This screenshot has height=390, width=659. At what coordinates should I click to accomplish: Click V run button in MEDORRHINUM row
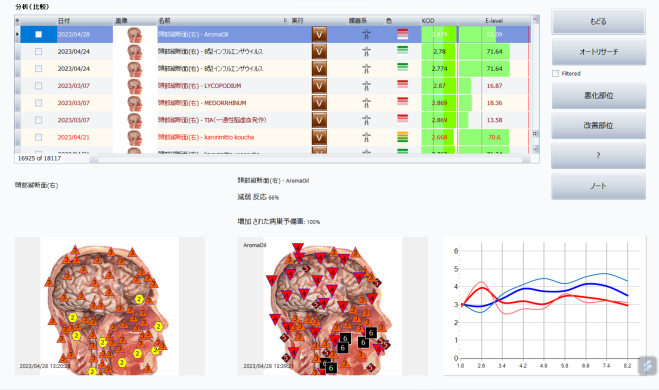tap(319, 103)
